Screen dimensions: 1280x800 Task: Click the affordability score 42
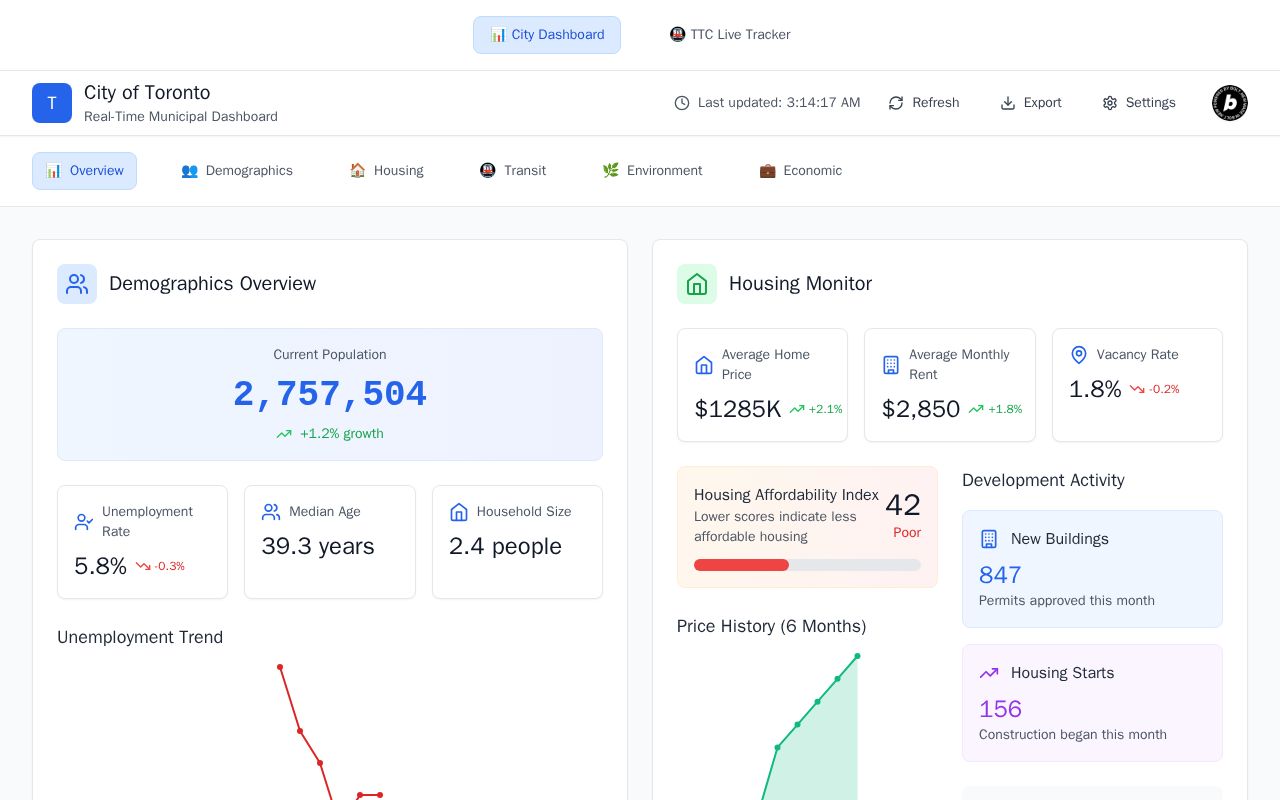tap(903, 505)
